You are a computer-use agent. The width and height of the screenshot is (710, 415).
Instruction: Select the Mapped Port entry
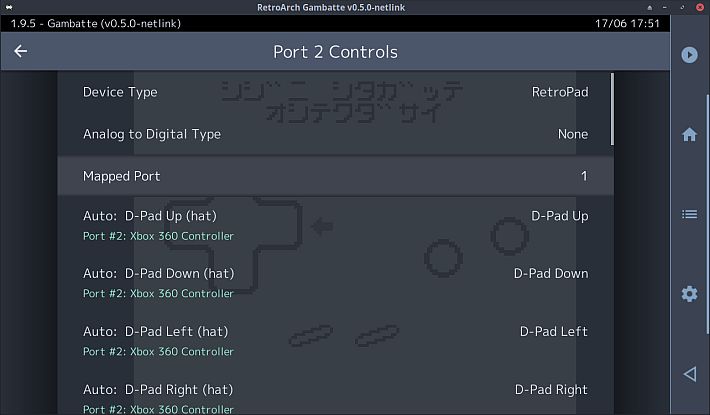coord(336,176)
